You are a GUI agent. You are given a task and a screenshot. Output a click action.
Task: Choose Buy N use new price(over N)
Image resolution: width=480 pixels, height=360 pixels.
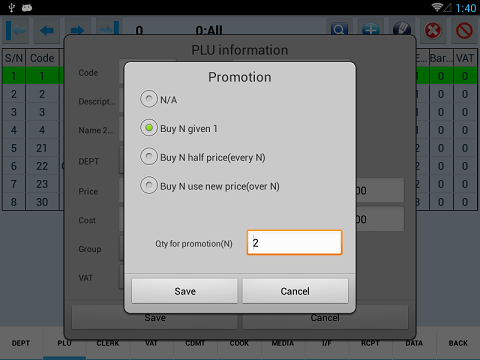149,185
